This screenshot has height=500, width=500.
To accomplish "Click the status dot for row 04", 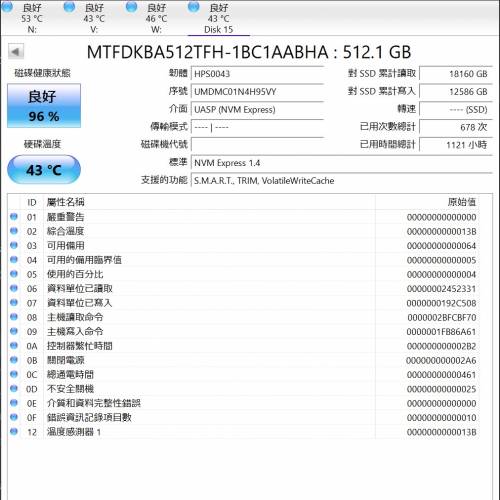I will [14, 260].
